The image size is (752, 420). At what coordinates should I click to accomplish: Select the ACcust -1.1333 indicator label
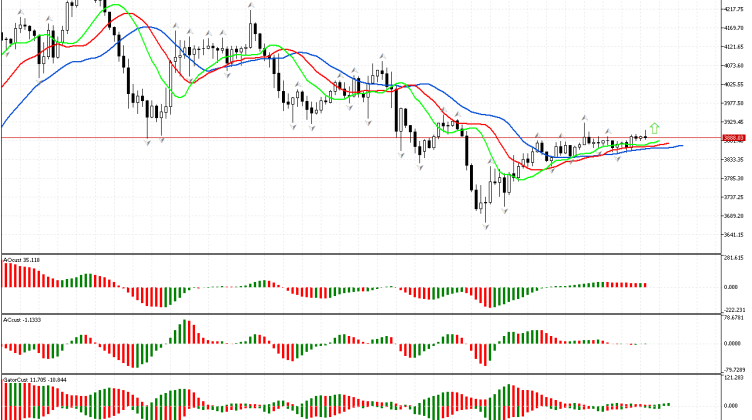click(21, 319)
